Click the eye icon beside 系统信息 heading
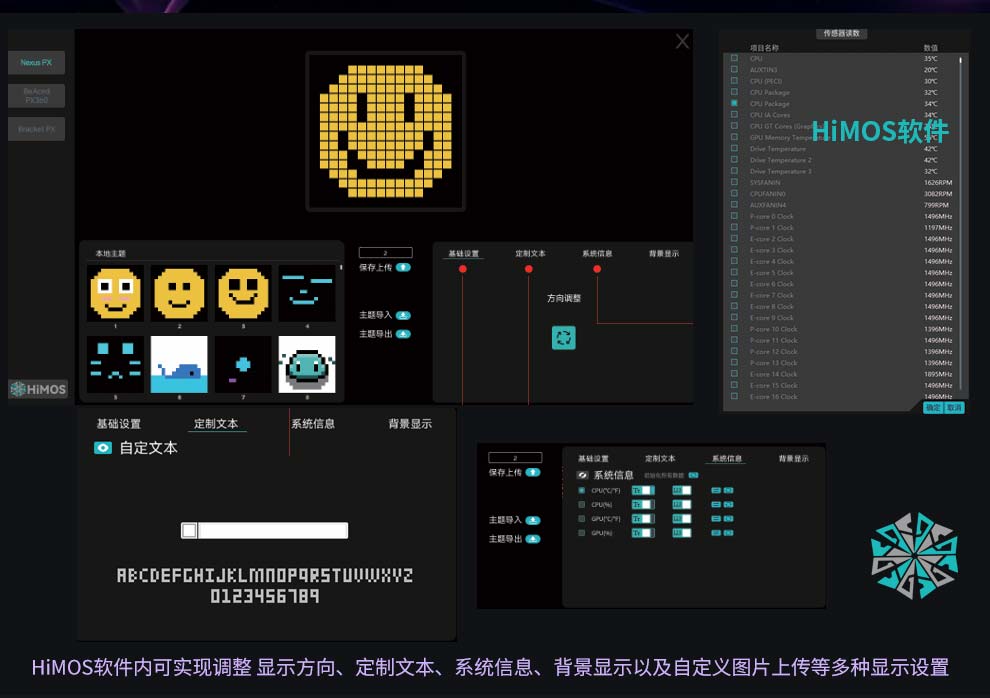This screenshot has width=990, height=698. (x=583, y=475)
